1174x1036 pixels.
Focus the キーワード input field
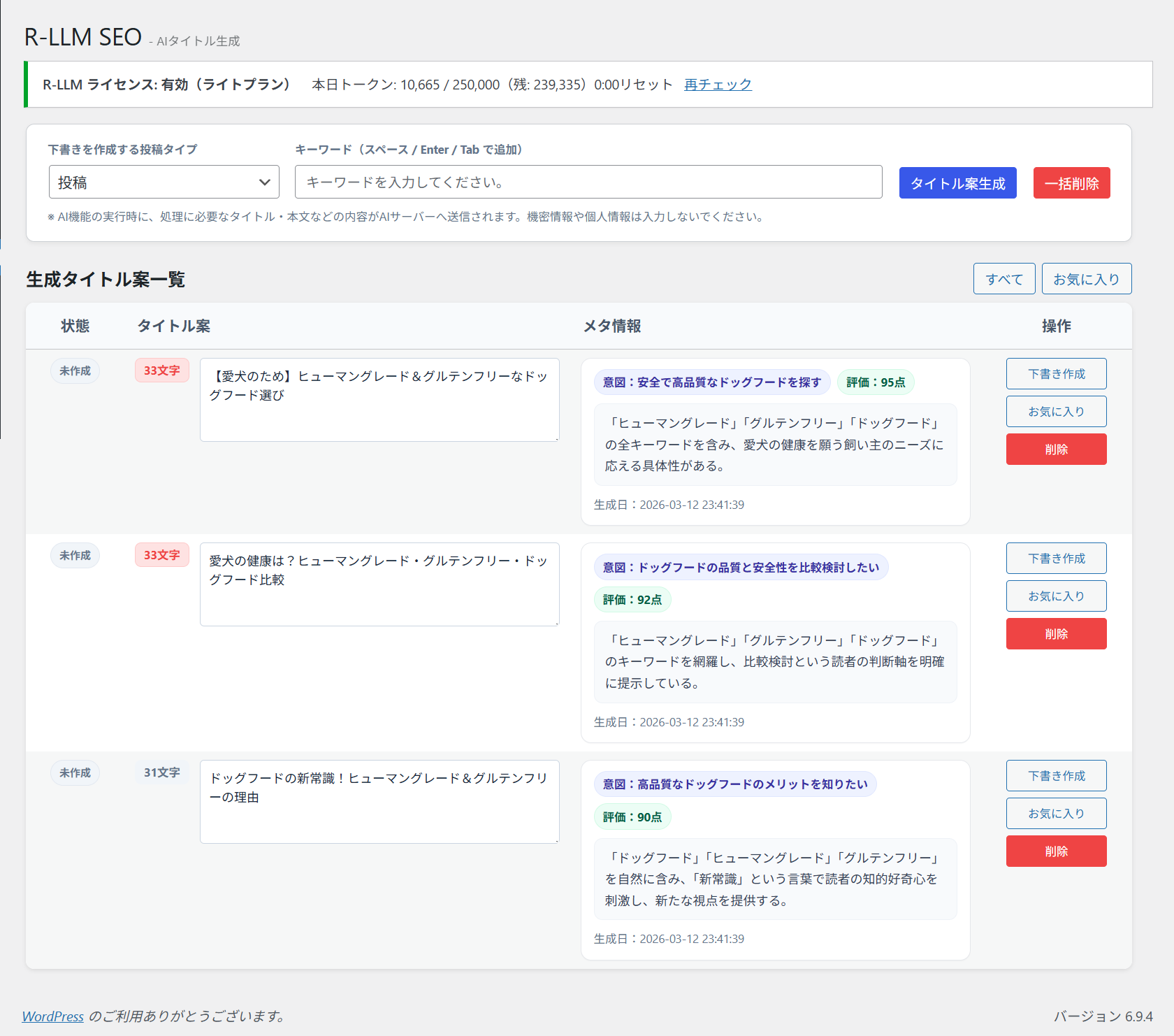pos(588,182)
